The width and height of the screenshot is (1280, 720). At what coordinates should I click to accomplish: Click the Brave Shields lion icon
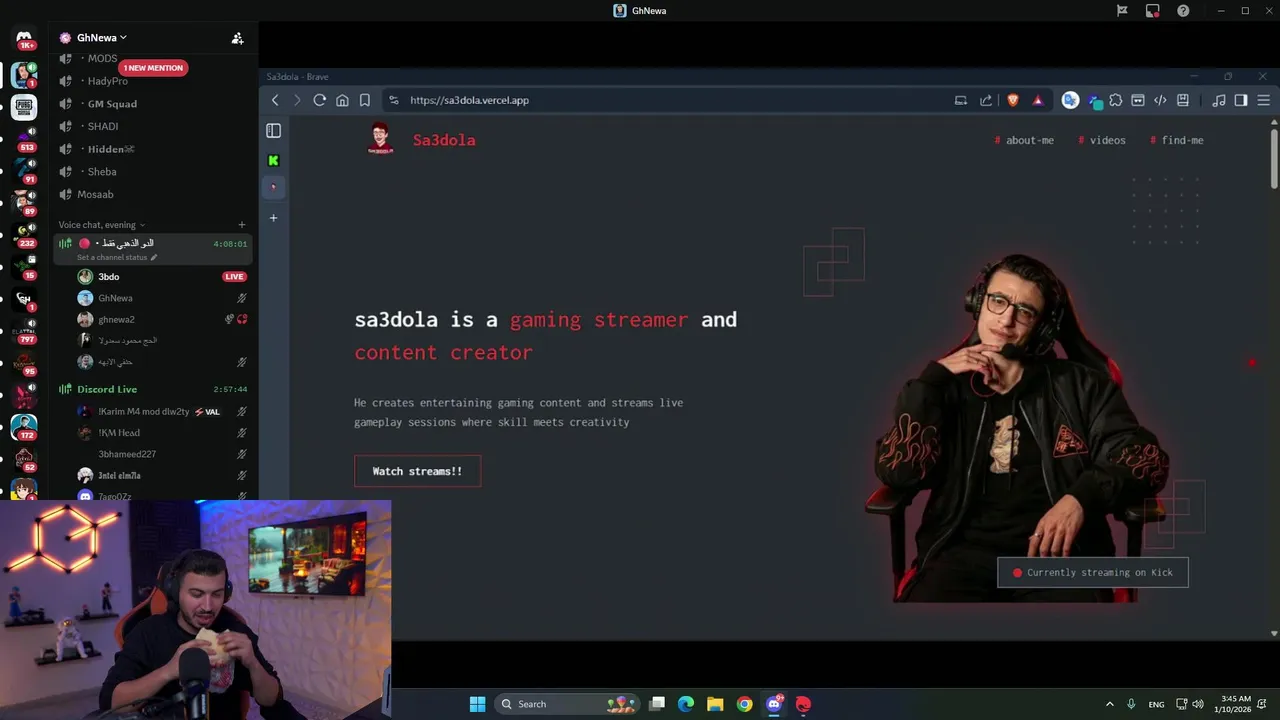[1012, 100]
